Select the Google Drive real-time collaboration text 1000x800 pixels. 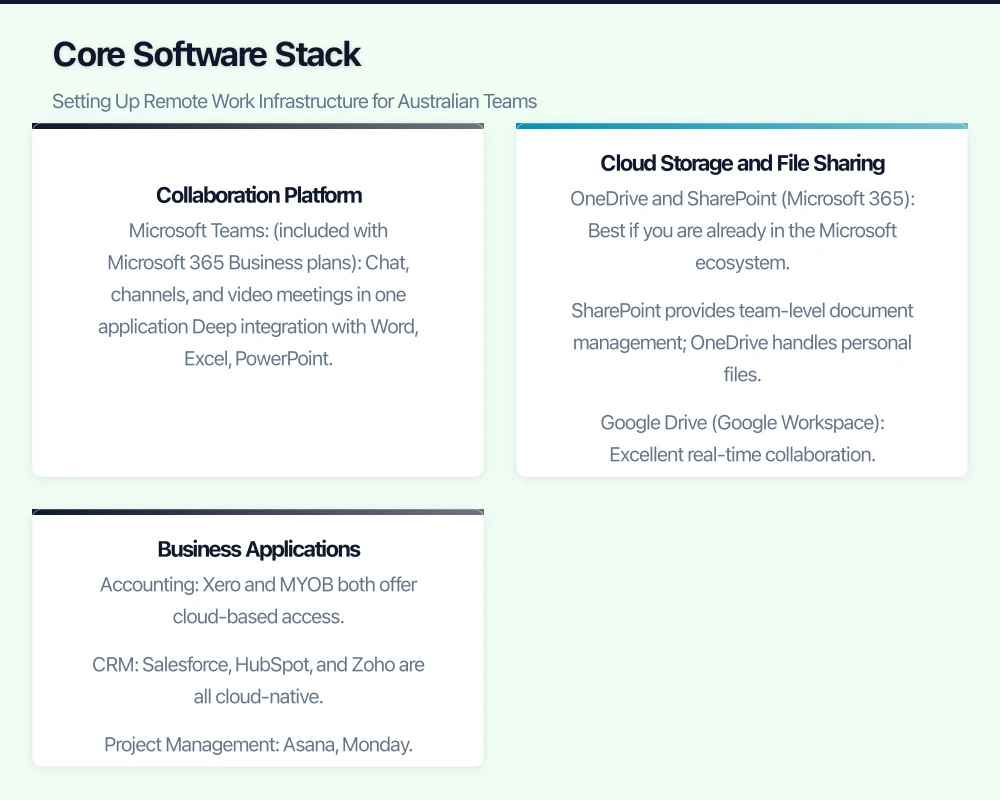point(742,438)
